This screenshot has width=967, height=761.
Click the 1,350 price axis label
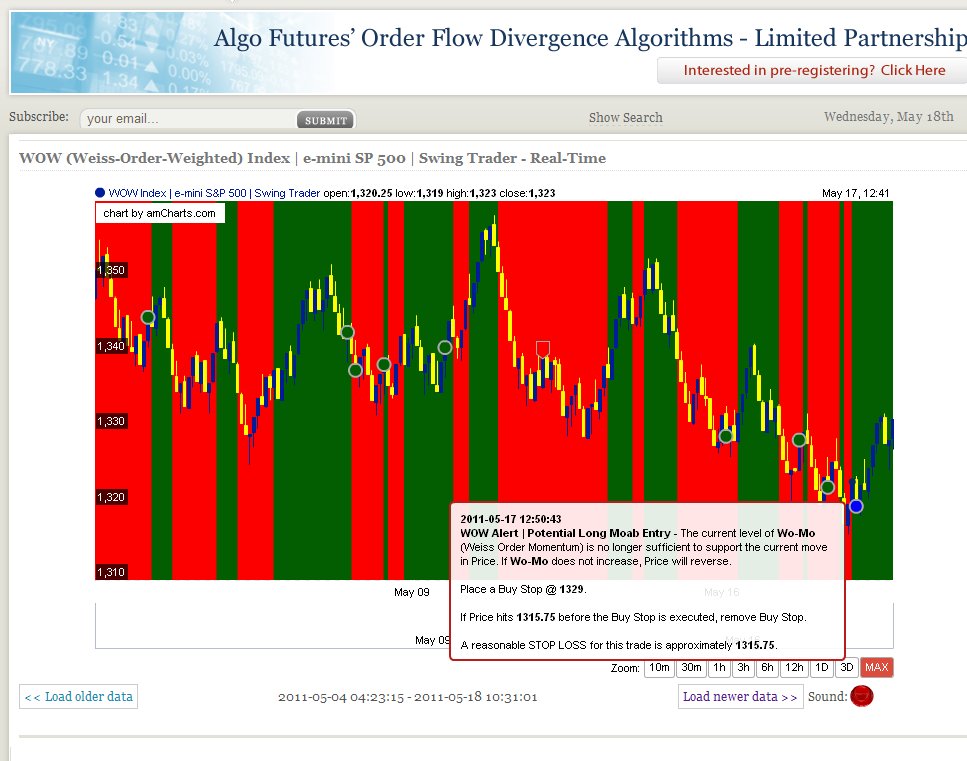[x=111, y=270]
